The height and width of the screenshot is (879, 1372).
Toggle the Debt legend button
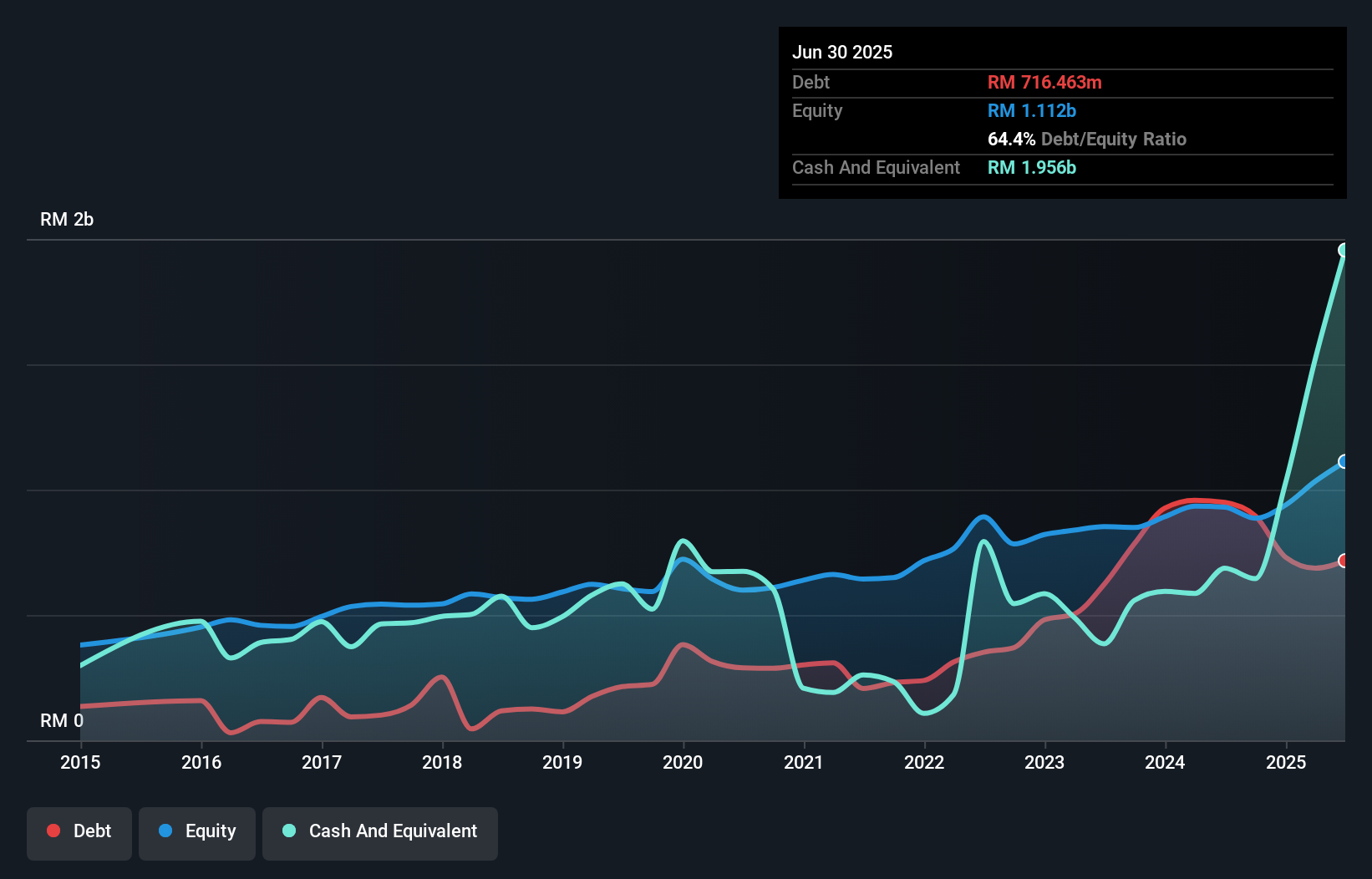point(79,833)
